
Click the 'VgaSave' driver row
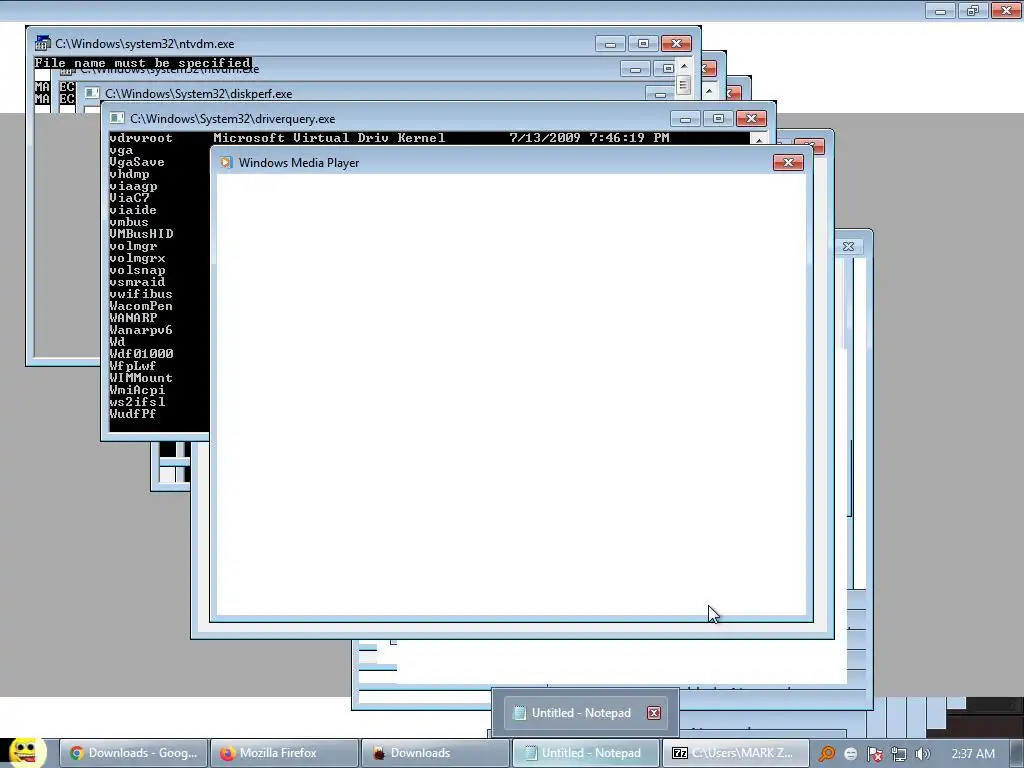(x=137, y=162)
